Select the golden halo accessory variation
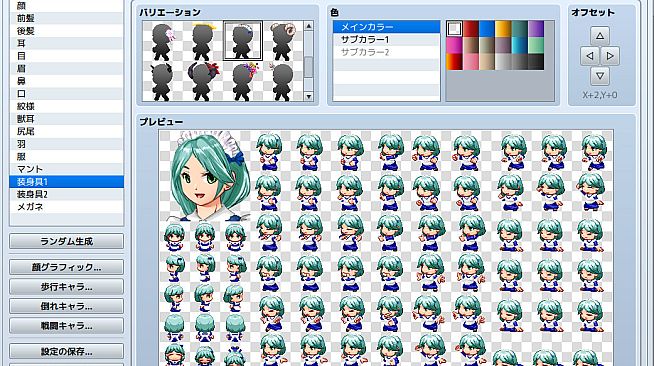 pyautogui.click(x=203, y=41)
